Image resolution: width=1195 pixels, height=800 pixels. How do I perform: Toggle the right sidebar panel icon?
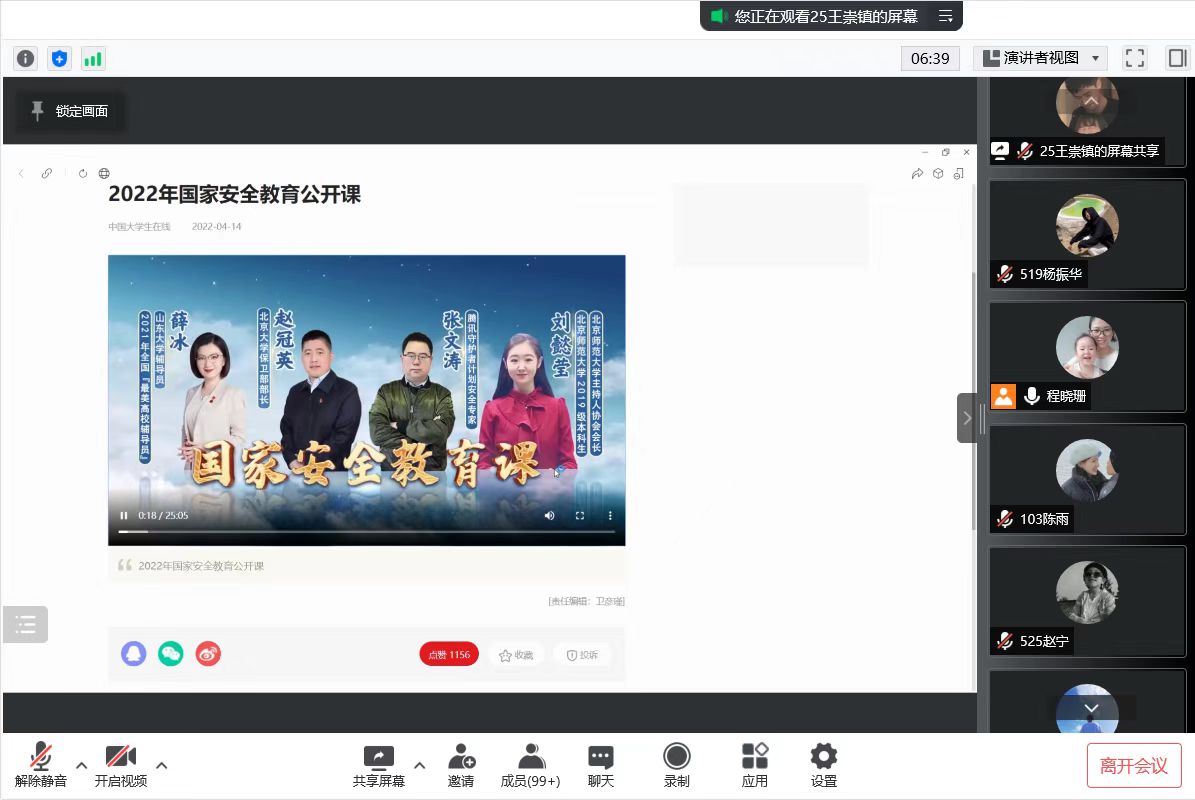1177,58
